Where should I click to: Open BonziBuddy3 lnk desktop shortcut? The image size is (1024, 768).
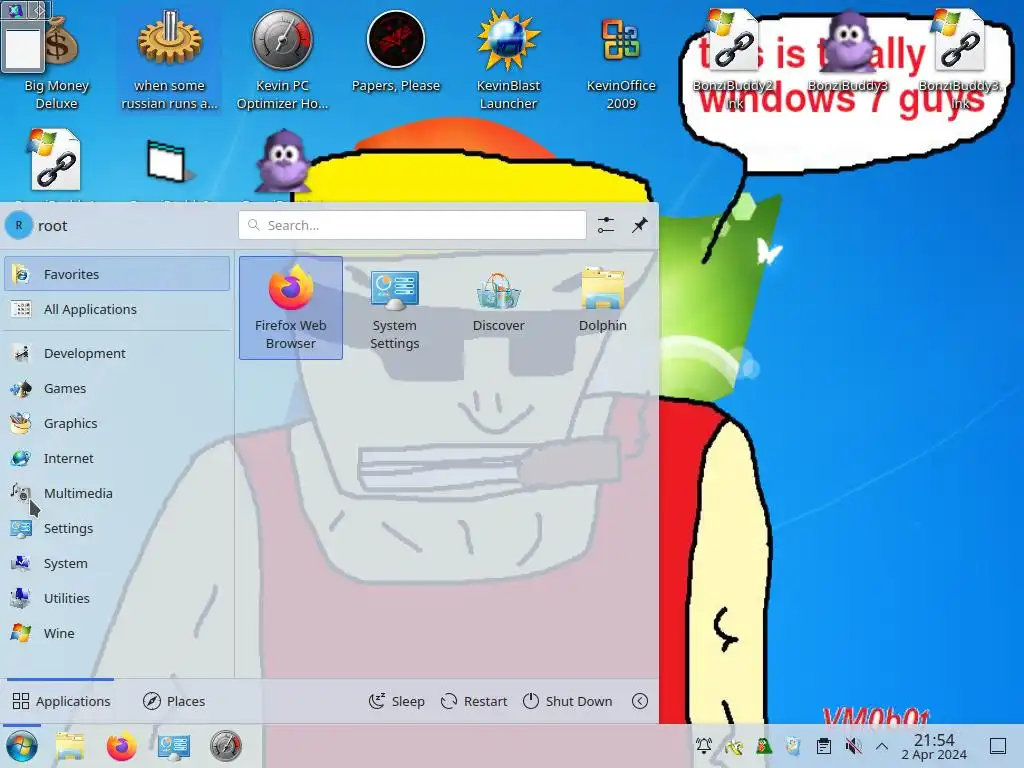(960, 60)
